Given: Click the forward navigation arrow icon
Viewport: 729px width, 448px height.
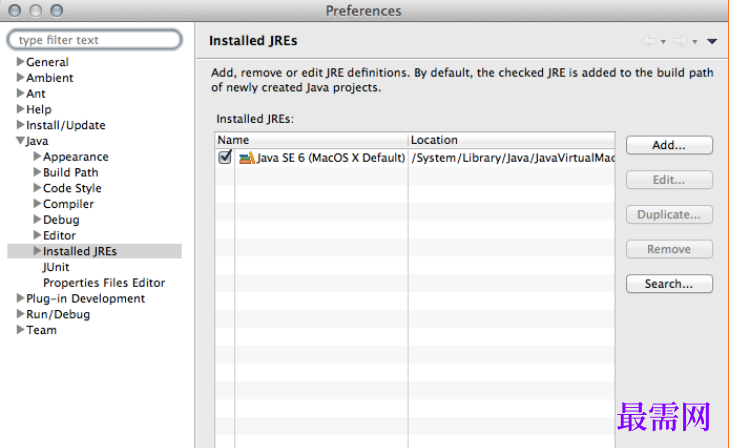Looking at the screenshot, I should click(680, 41).
